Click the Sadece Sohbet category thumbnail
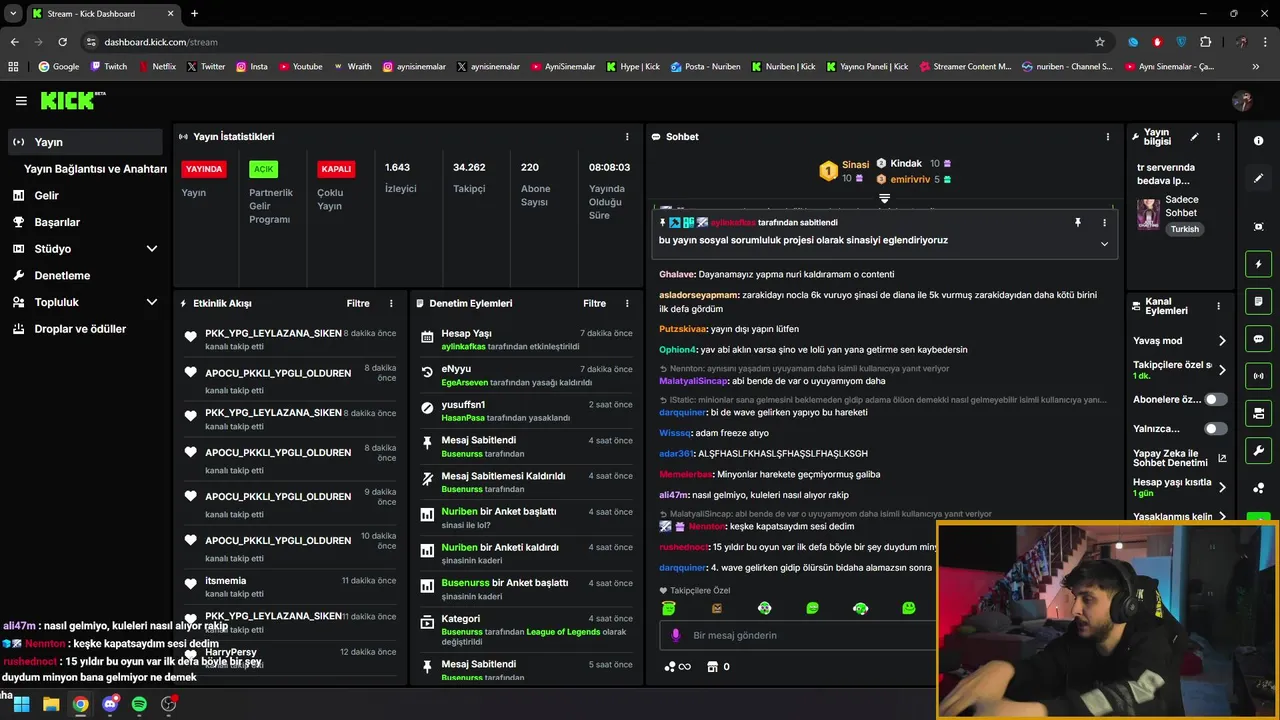The image size is (1280, 720). pos(1148,214)
